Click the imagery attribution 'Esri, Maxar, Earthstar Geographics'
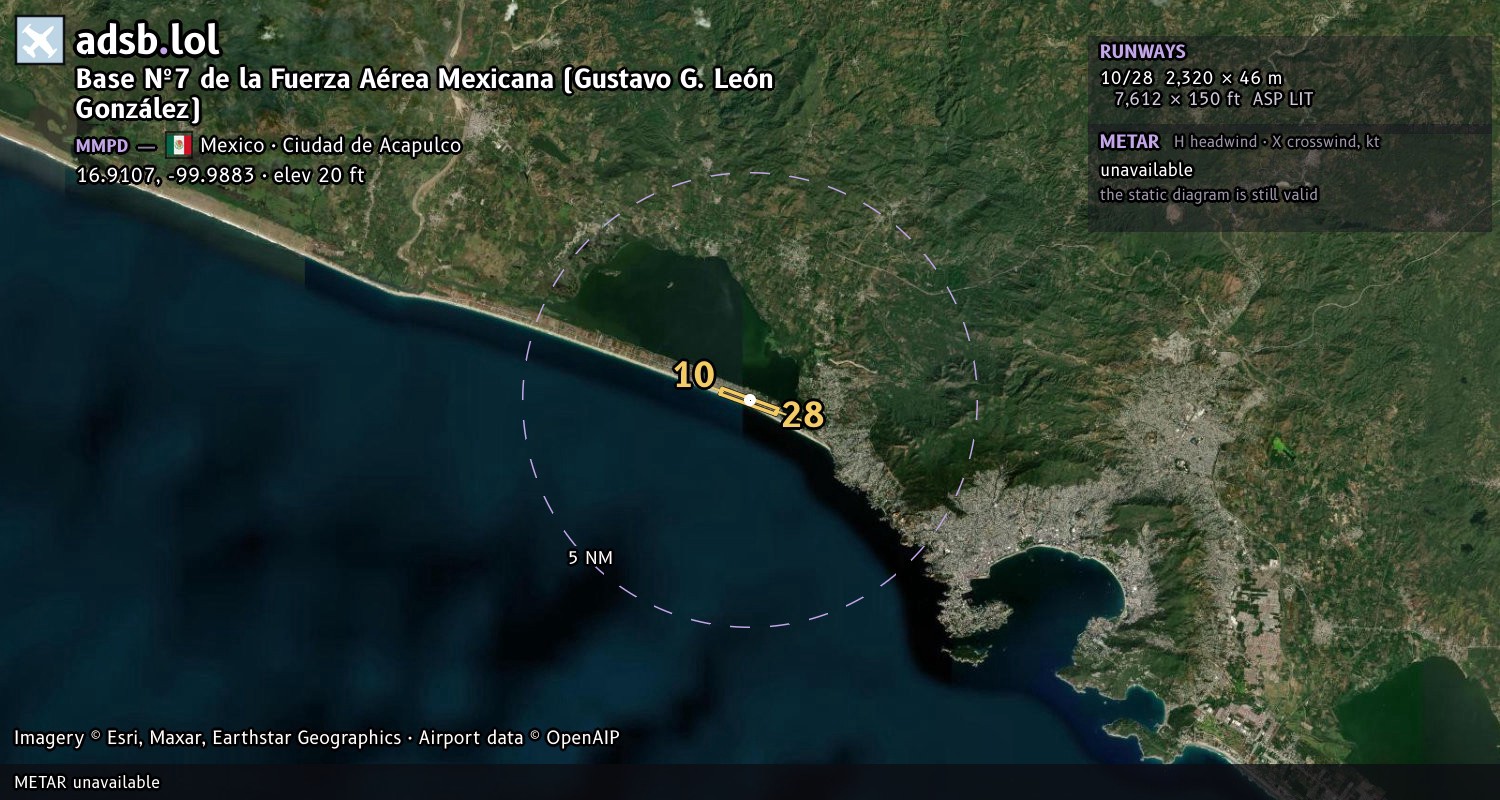The width and height of the screenshot is (1500, 800). point(254,738)
